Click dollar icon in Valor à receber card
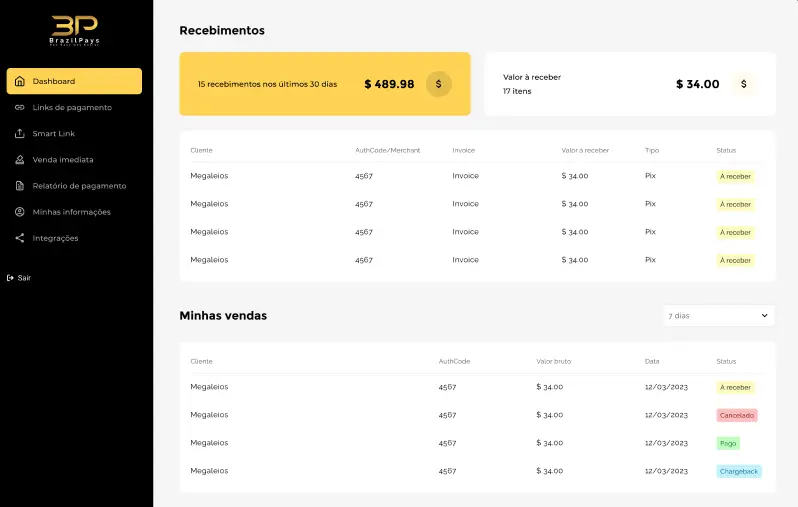 [x=744, y=84]
